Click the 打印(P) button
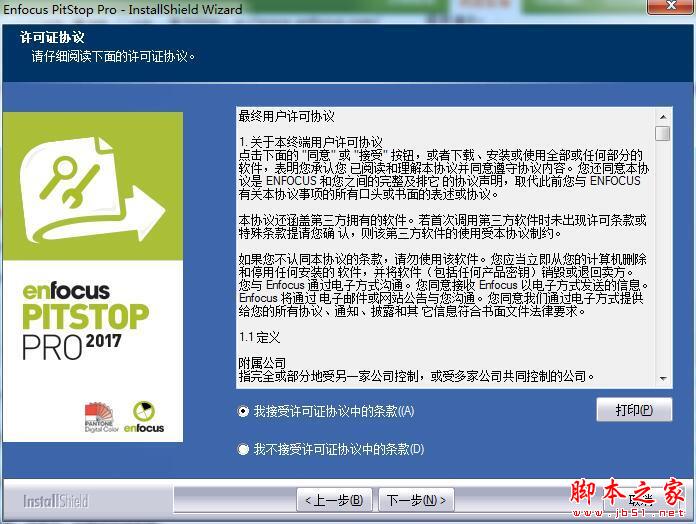696x524 pixels. pos(634,410)
